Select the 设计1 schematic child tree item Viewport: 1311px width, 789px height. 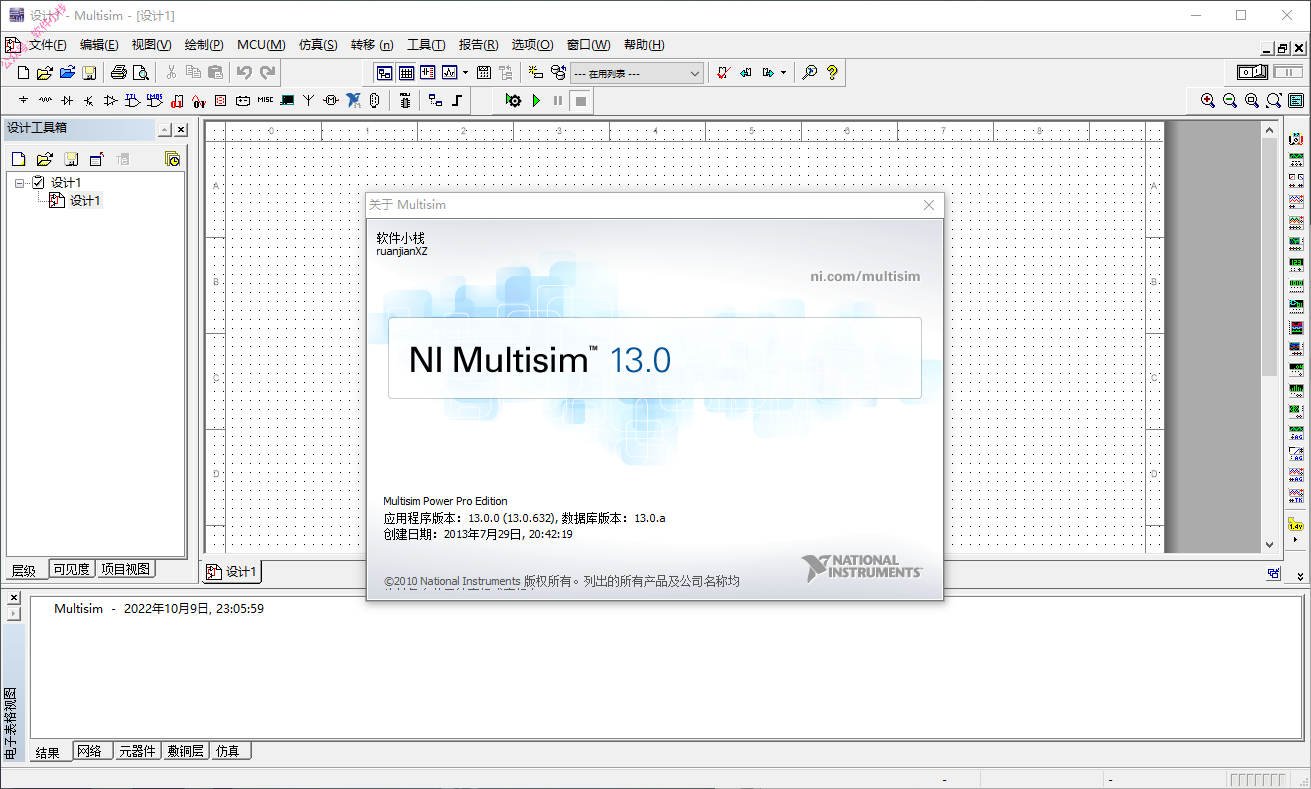point(85,200)
